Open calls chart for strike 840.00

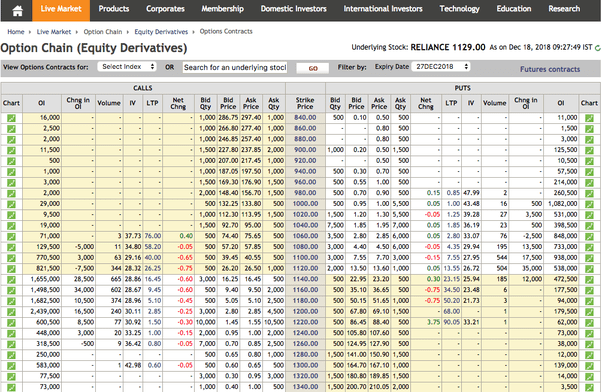pos(11,118)
